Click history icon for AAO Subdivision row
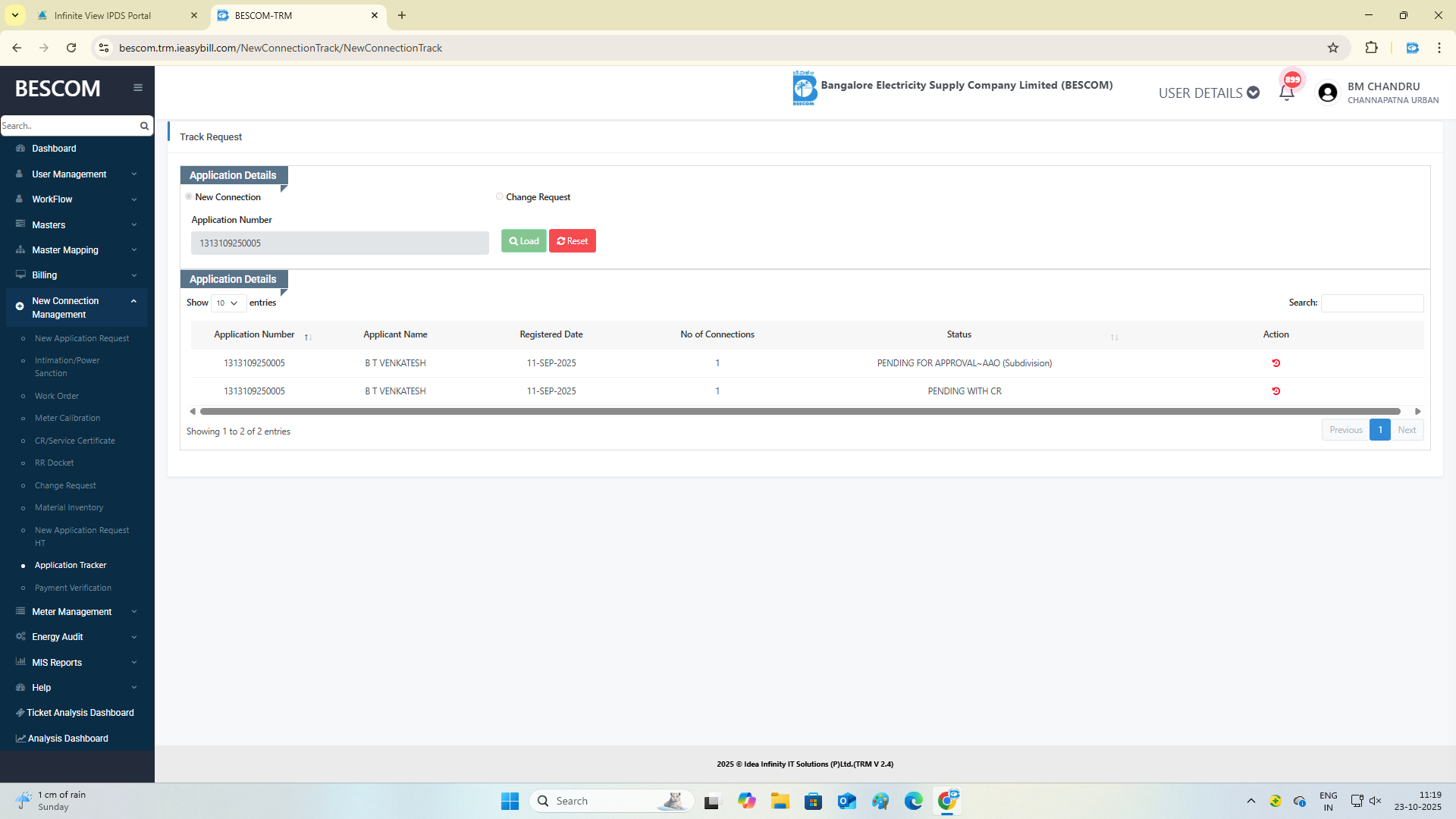This screenshot has width=1456, height=819. (1276, 363)
